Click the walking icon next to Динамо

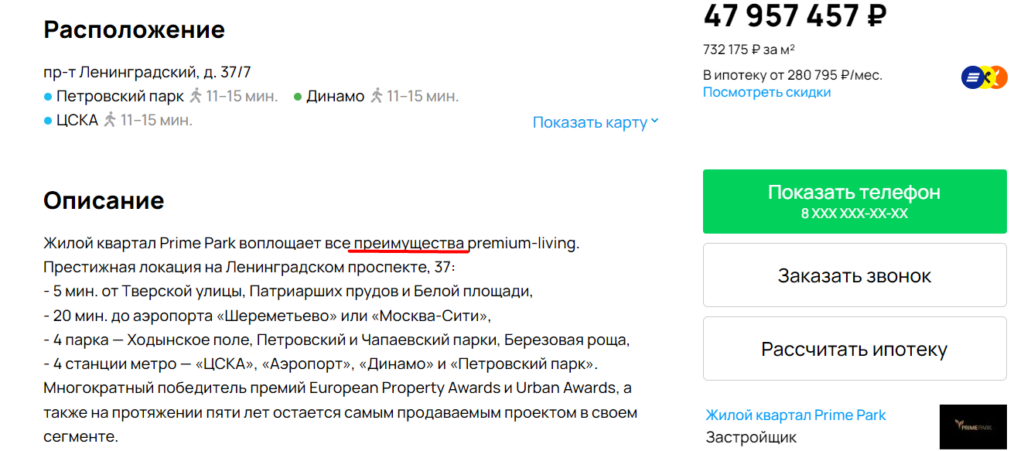coord(376,97)
